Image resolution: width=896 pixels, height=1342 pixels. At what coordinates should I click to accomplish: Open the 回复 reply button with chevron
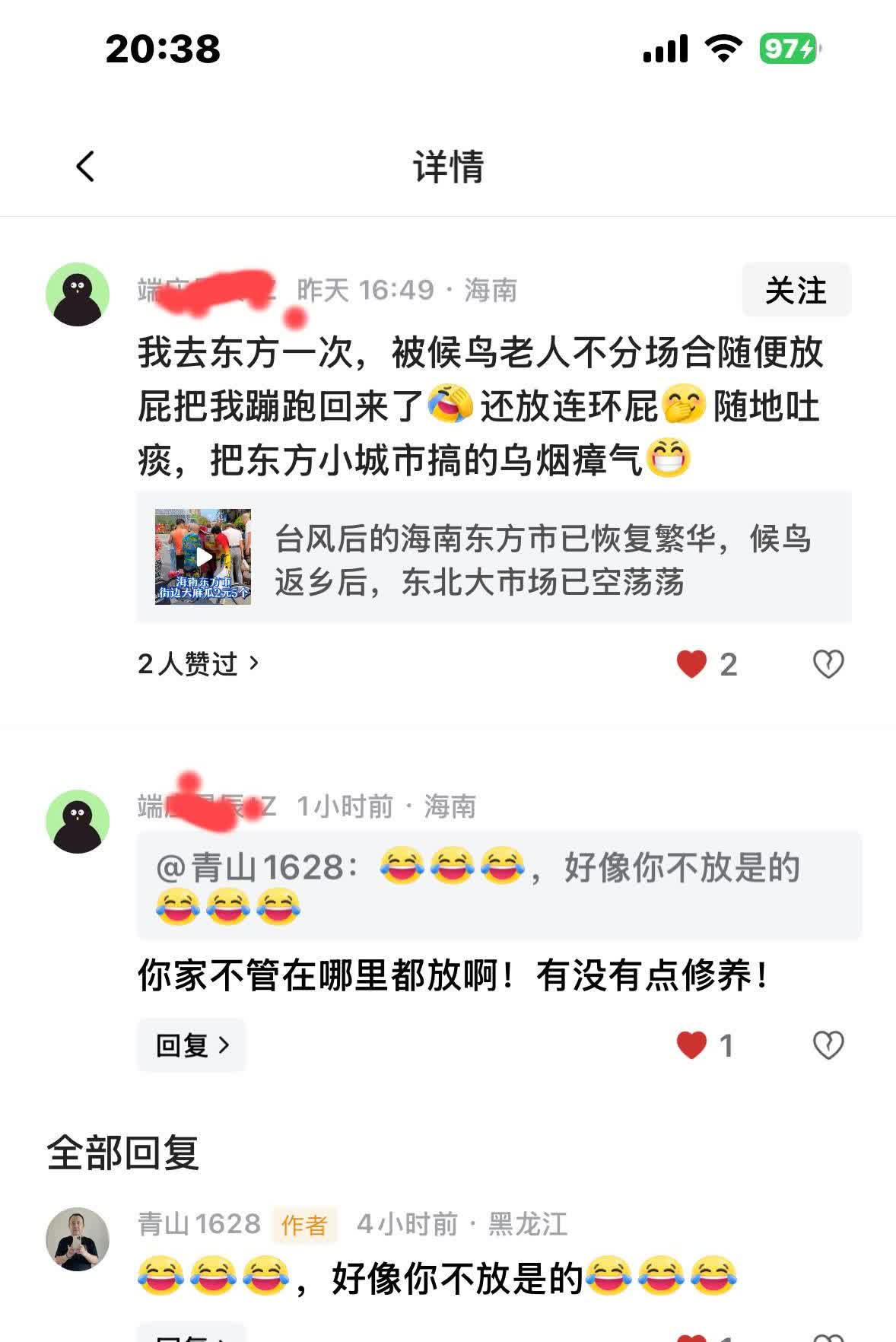[x=192, y=1045]
